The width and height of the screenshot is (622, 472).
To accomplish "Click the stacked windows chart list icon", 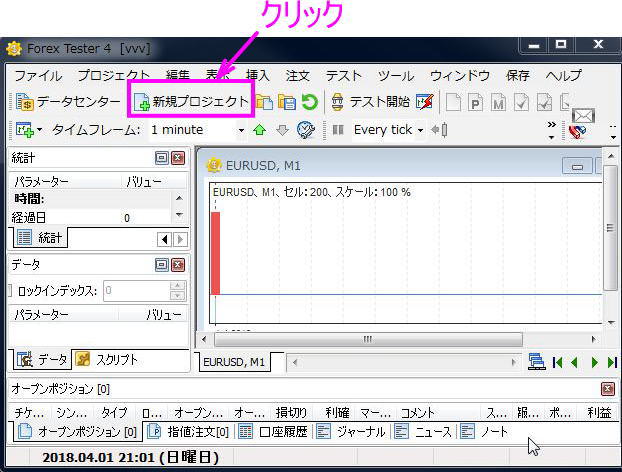I will [537, 362].
